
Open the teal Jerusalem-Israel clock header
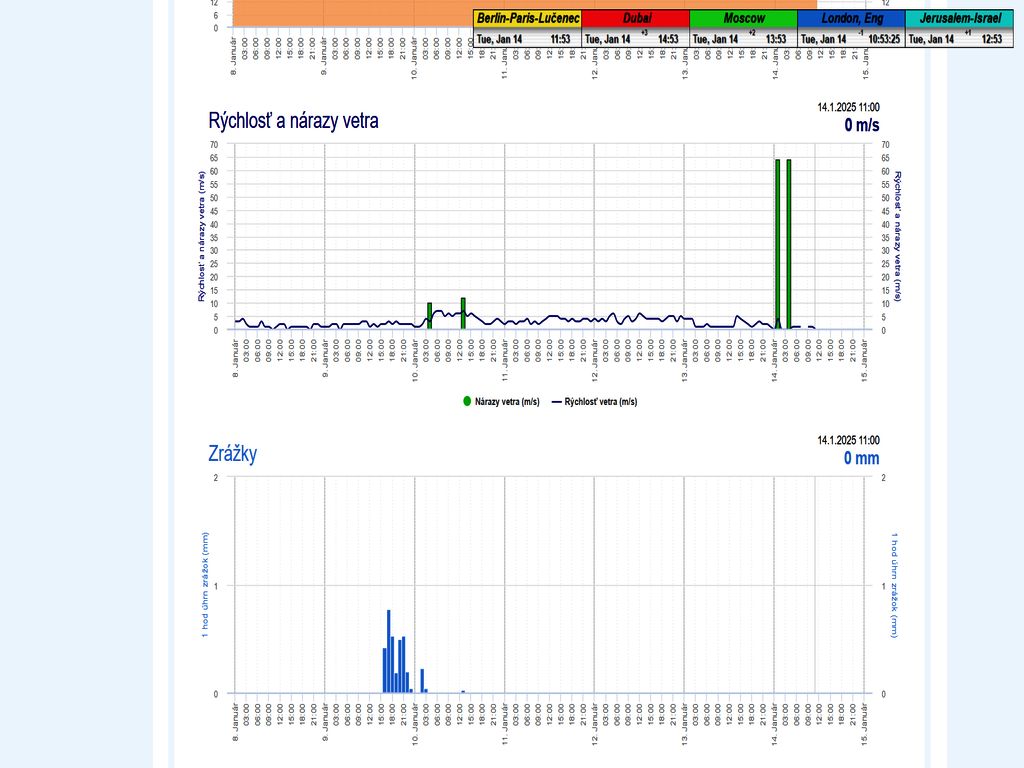tap(960, 18)
